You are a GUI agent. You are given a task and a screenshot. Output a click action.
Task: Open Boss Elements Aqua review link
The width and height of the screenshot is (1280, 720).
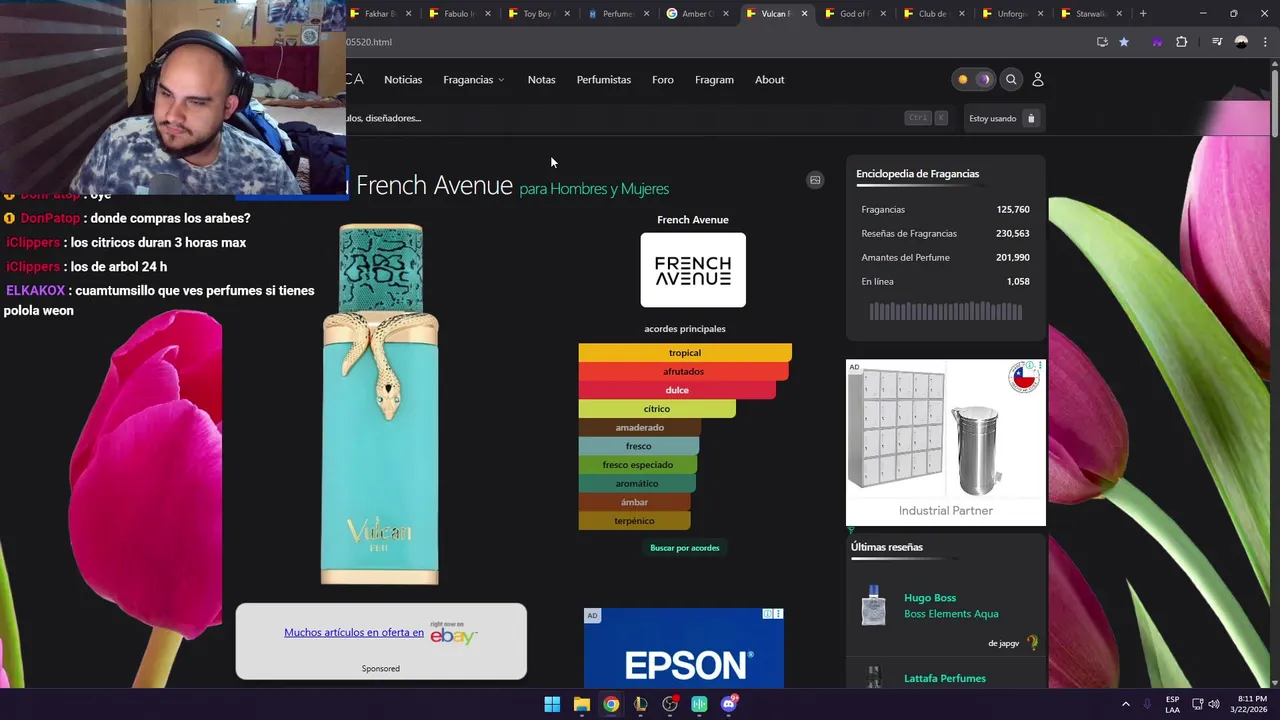(x=951, y=614)
